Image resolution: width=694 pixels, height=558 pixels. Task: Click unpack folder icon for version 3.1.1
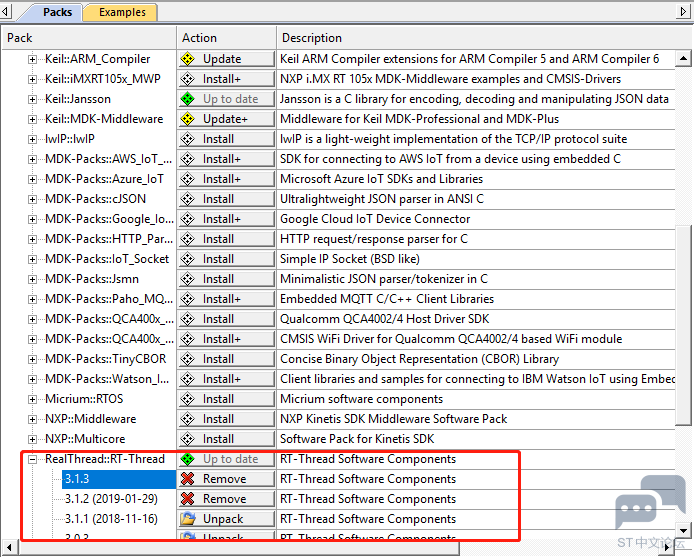coord(188,519)
